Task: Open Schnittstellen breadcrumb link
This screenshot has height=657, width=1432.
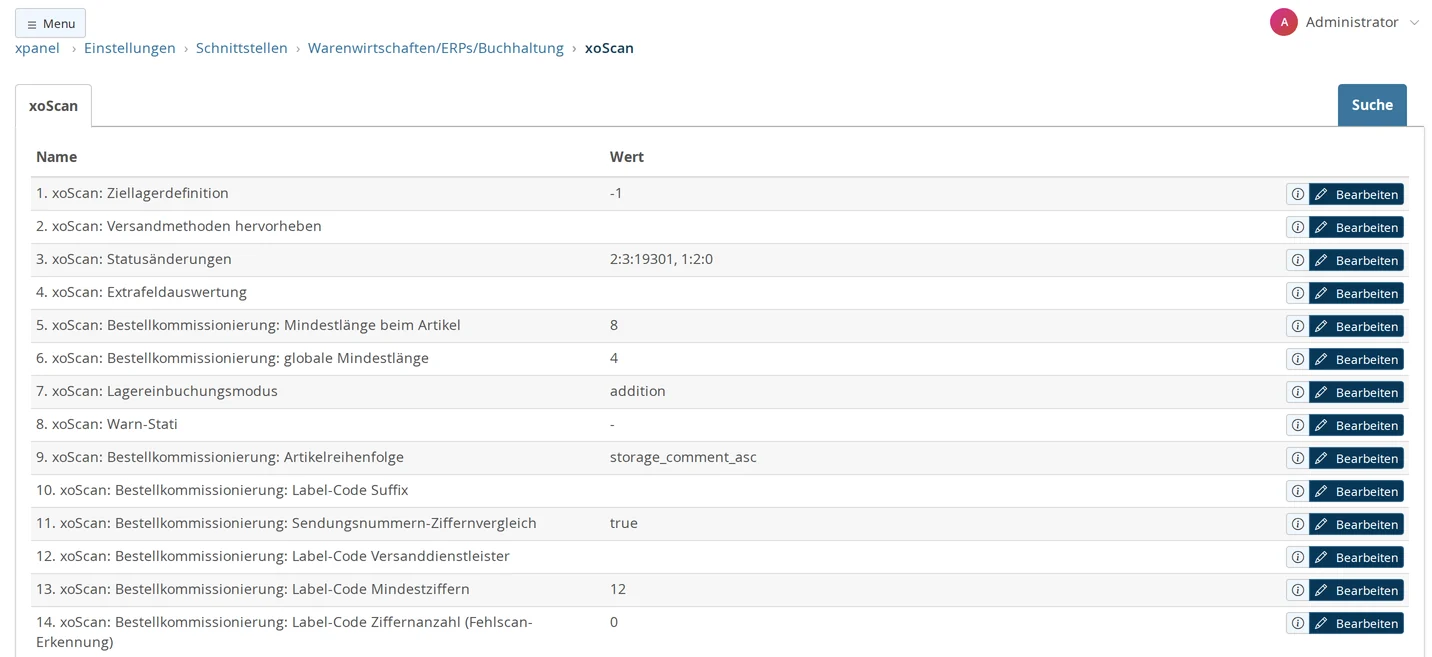Action: tap(242, 48)
